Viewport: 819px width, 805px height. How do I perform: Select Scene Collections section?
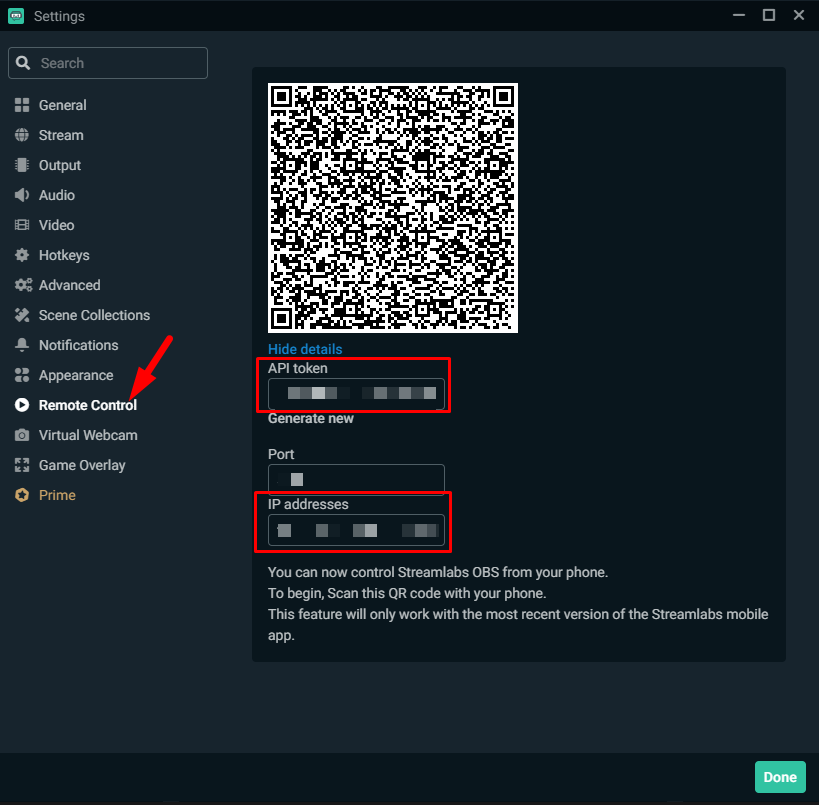coord(95,316)
